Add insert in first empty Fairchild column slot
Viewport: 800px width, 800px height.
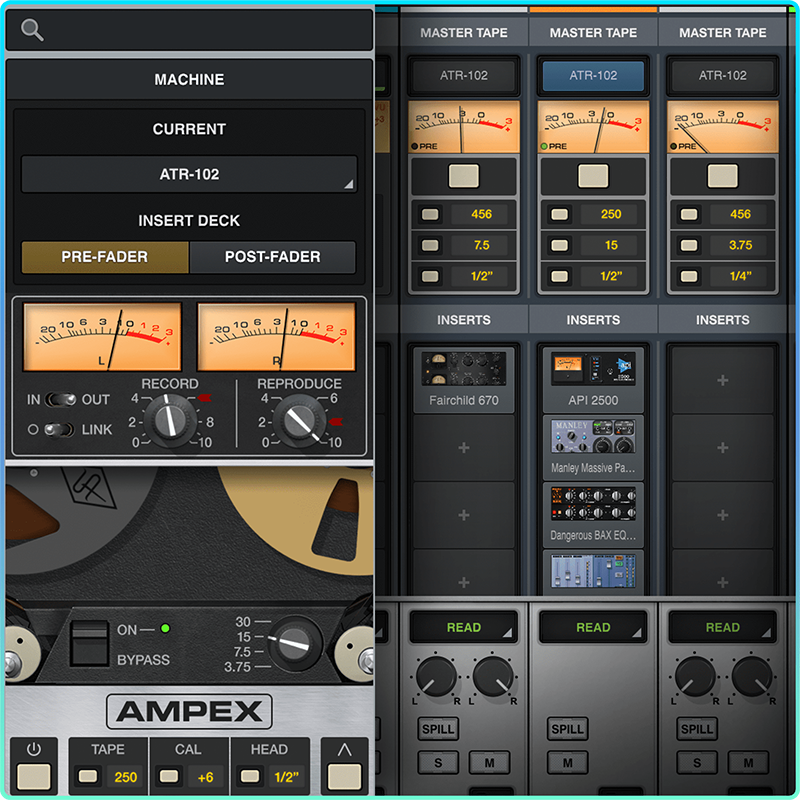[463, 447]
